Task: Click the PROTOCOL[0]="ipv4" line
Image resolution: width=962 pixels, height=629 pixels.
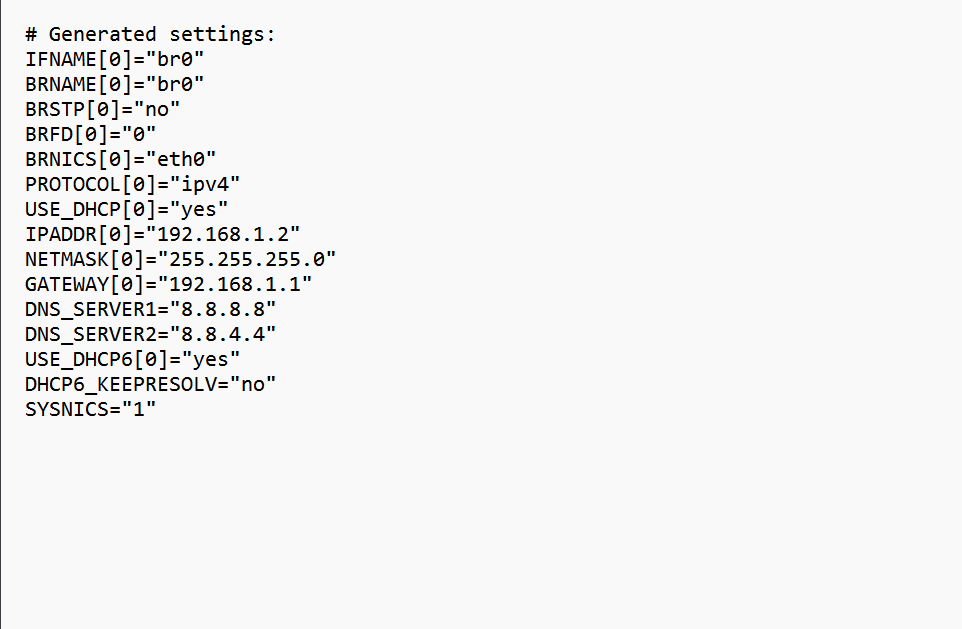Action: pos(133,185)
